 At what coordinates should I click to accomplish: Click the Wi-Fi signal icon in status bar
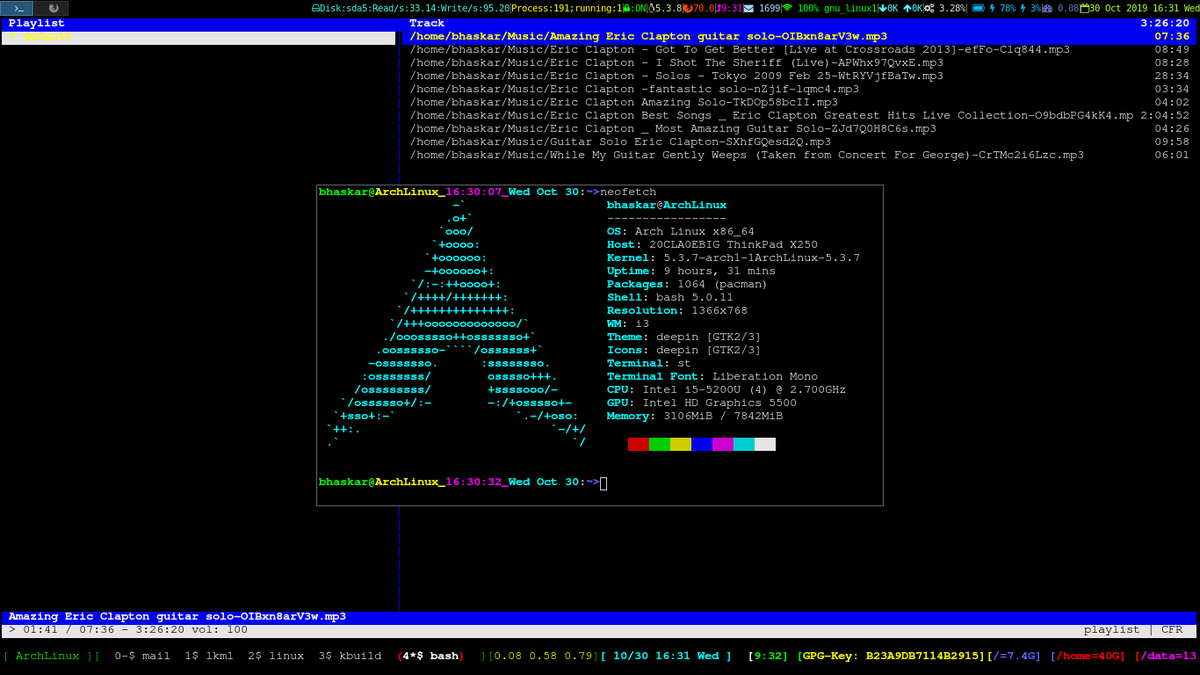point(787,8)
